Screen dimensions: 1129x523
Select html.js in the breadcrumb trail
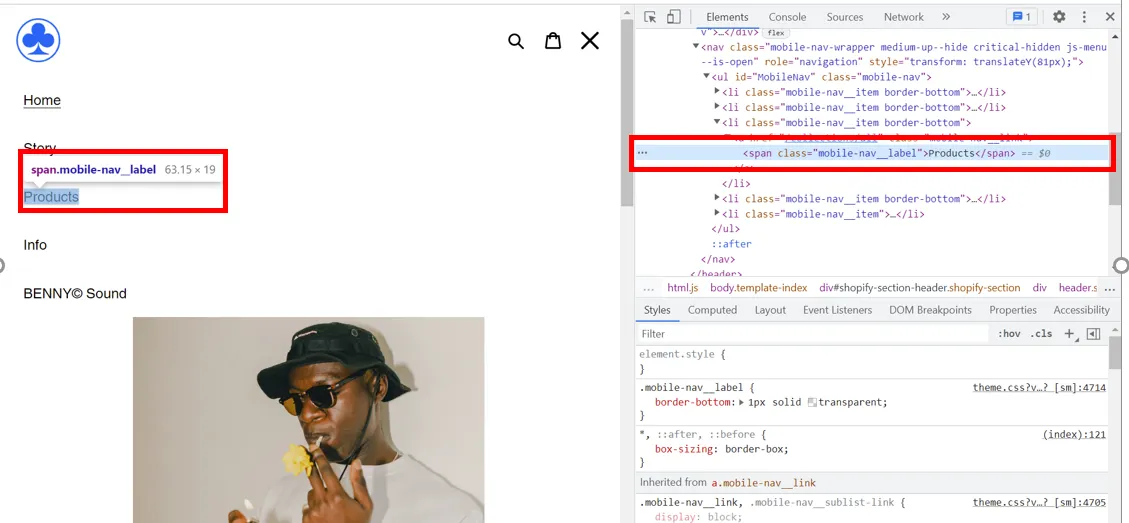click(683, 287)
